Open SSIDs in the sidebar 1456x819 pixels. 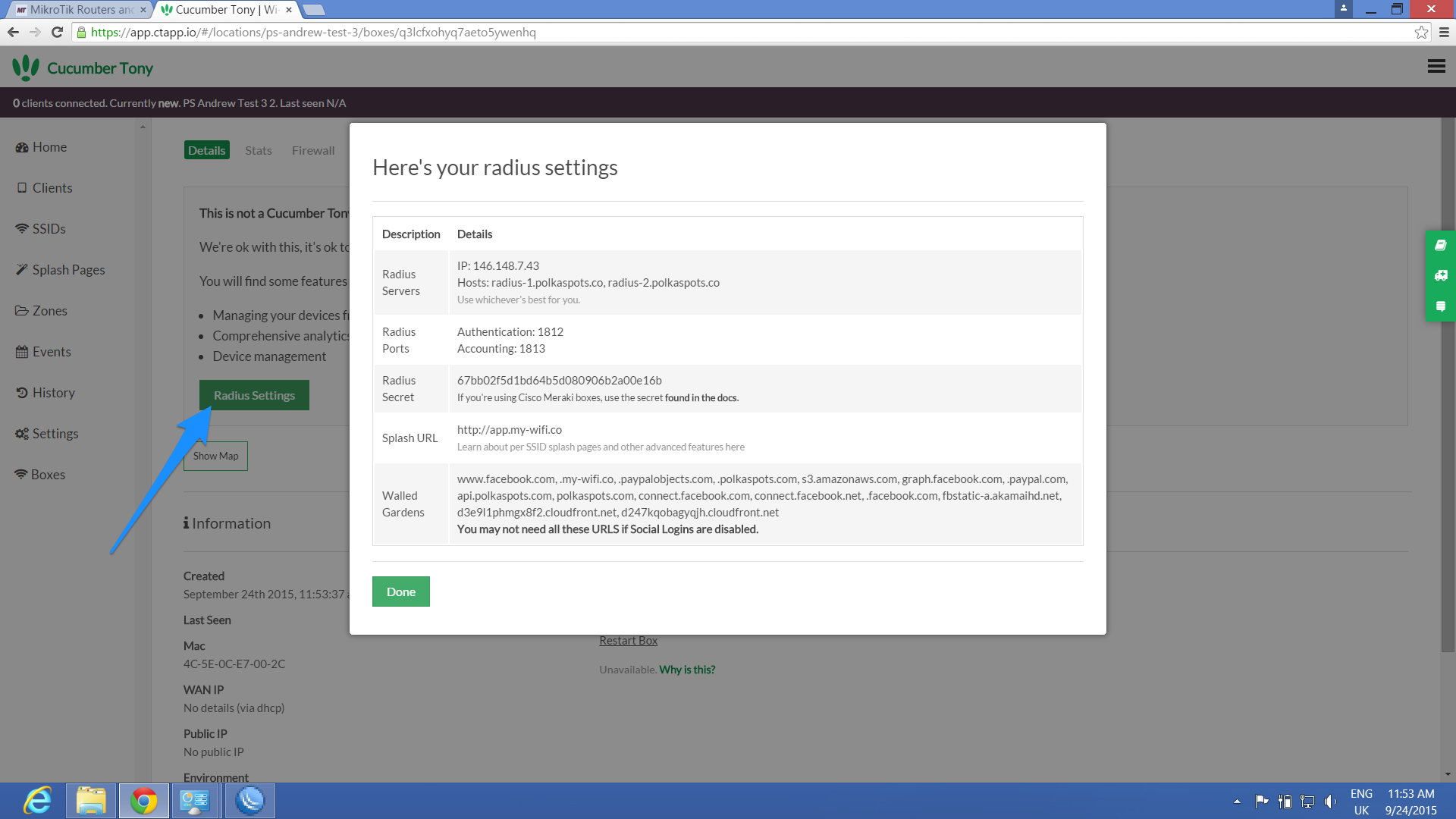pos(41,229)
